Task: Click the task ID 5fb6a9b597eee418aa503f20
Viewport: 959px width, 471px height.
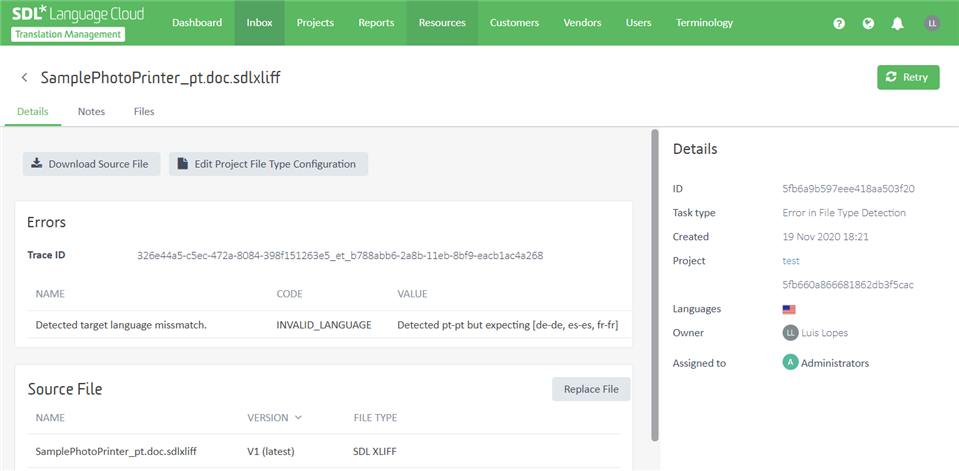Action: tap(848, 189)
